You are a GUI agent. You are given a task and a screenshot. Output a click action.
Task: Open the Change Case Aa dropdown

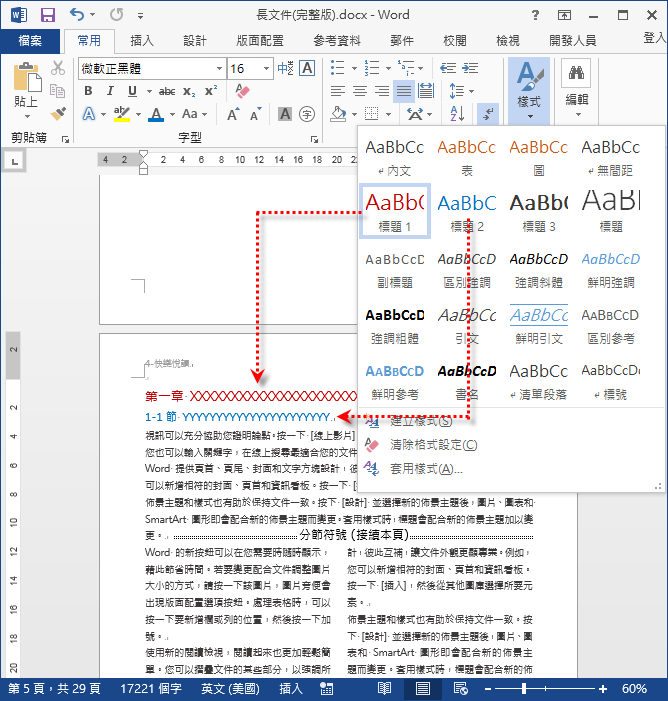point(194,114)
